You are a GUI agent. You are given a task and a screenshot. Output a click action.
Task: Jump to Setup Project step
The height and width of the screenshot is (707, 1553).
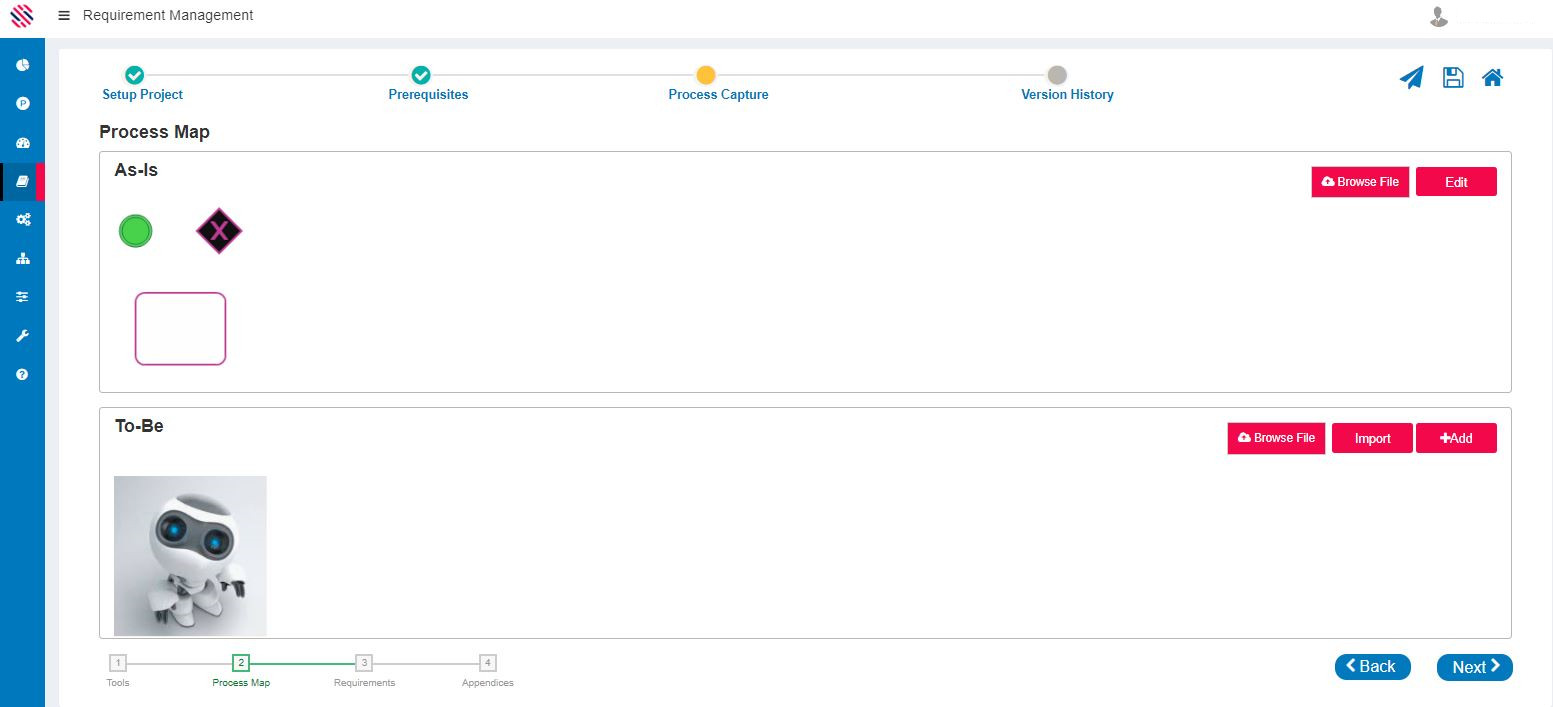135,75
